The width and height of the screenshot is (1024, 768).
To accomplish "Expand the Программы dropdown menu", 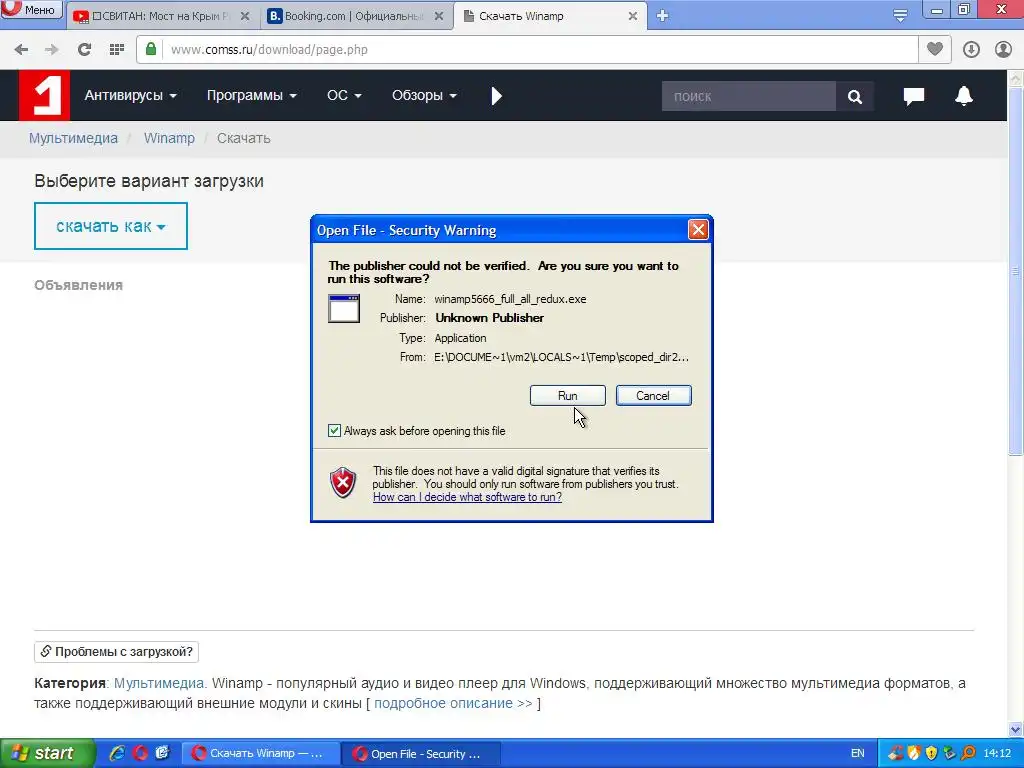I will pyautogui.click(x=251, y=95).
